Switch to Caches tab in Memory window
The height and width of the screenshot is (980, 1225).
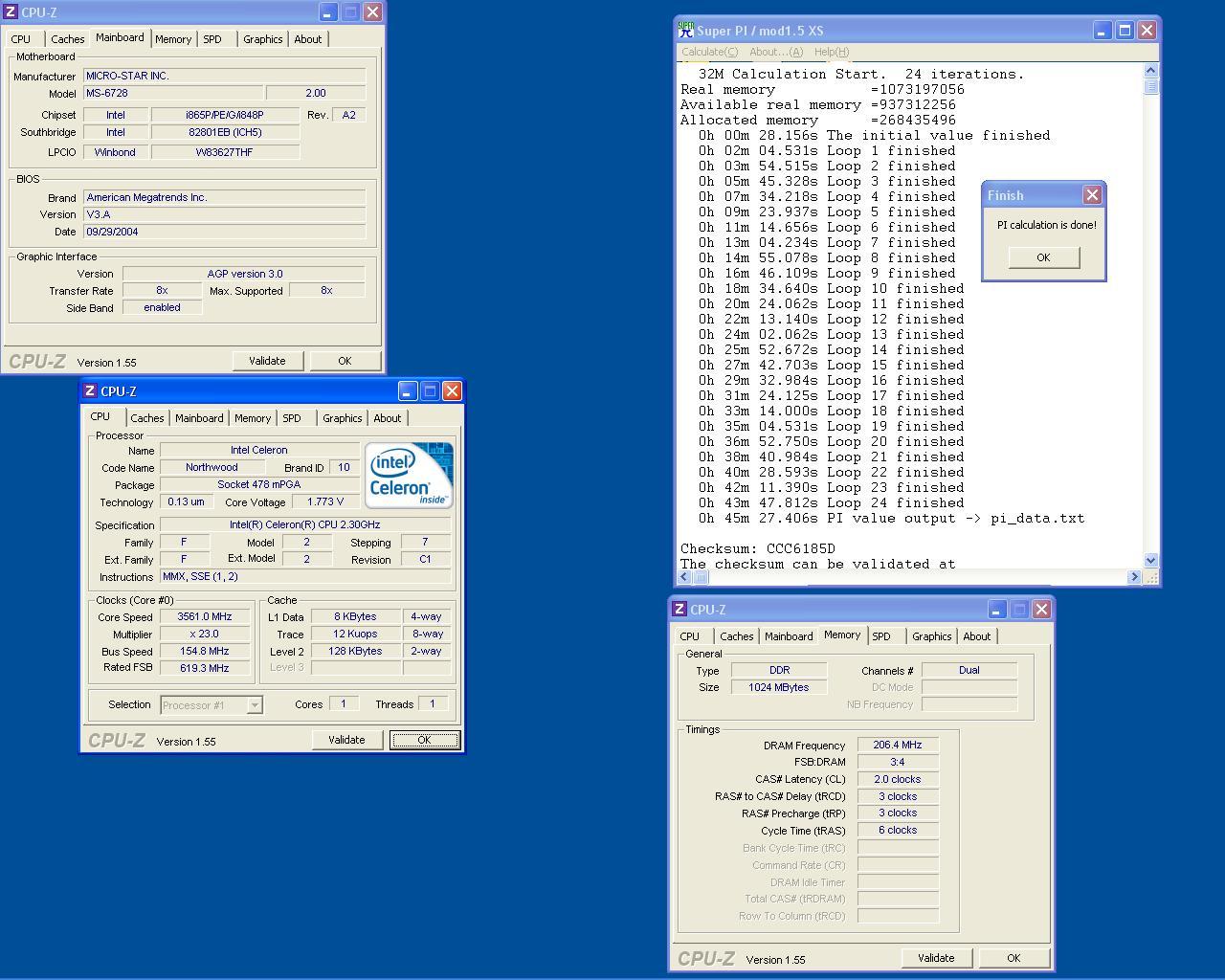736,636
